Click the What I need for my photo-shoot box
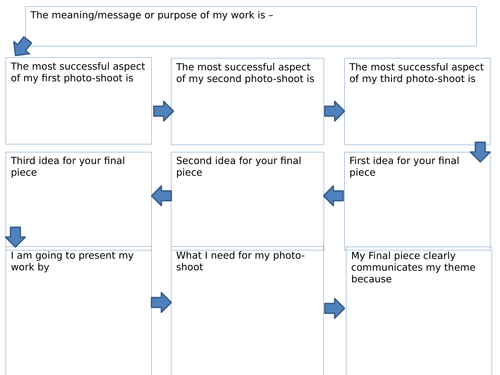500x375 pixels. (x=247, y=311)
